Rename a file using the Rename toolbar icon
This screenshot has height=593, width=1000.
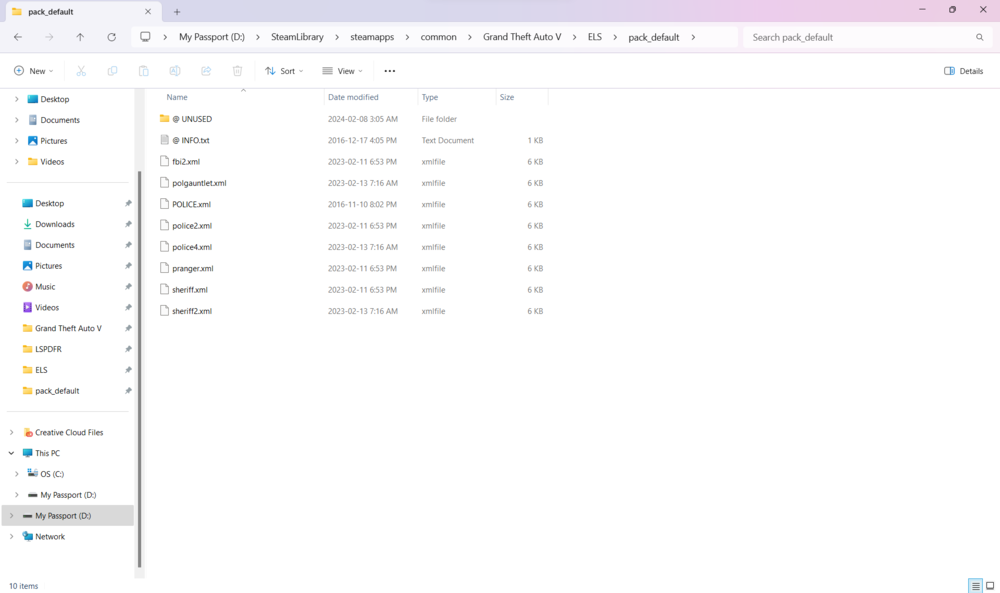[x=175, y=71]
